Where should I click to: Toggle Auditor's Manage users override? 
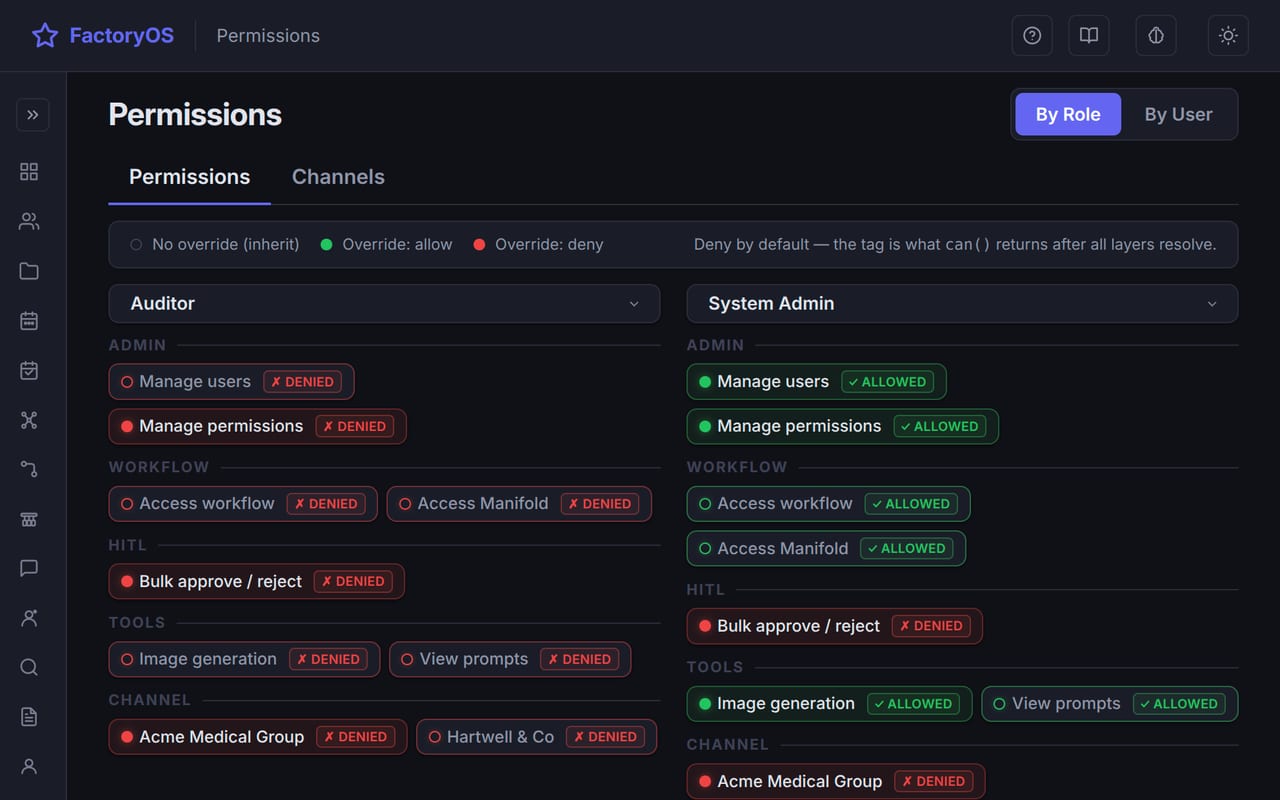tap(231, 382)
